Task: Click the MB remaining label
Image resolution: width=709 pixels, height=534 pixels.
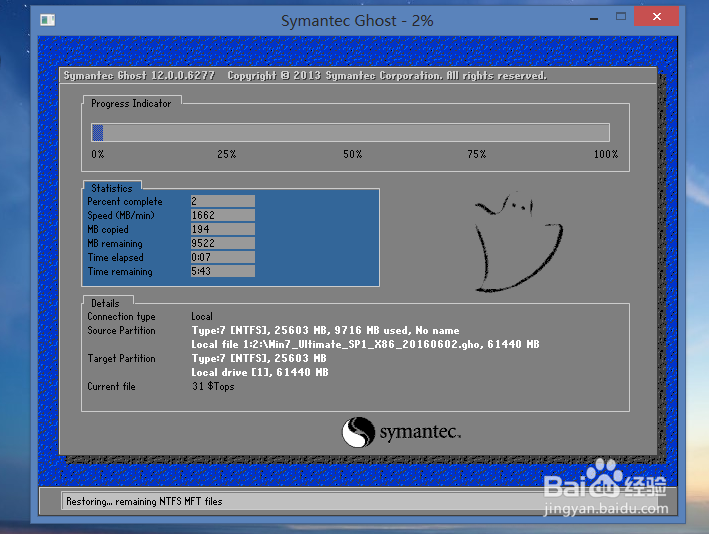Action: (x=115, y=243)
